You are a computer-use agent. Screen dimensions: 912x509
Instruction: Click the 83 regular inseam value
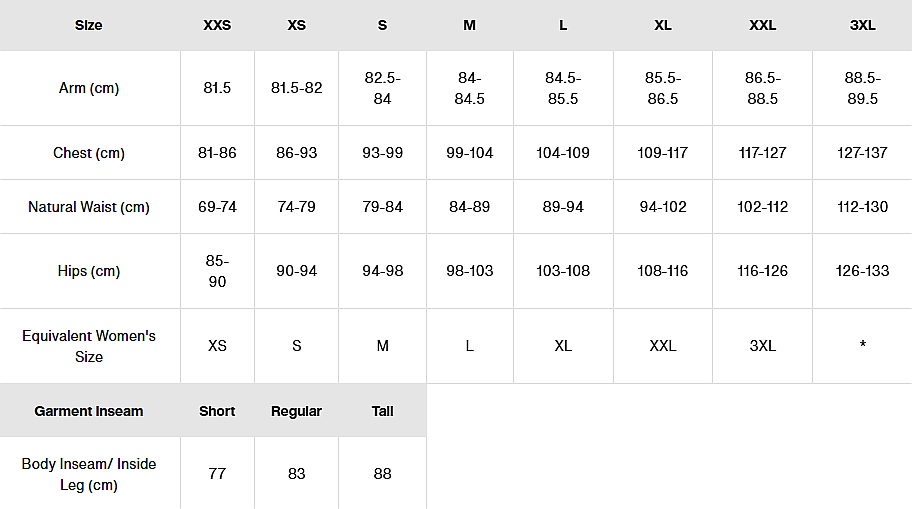click(296, 474)
